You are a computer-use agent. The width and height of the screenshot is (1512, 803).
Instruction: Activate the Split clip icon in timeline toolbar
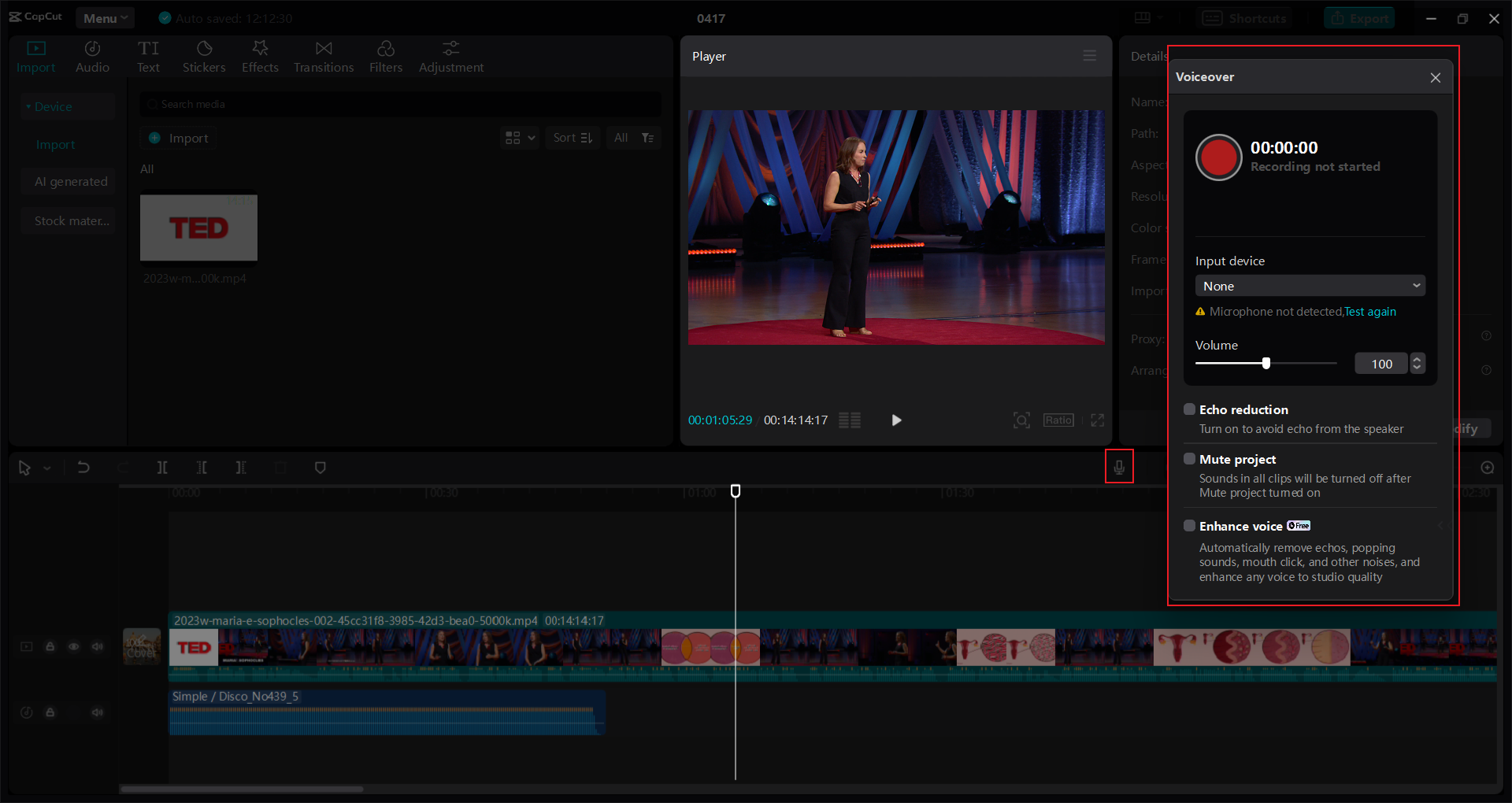(x=161, y=467)
